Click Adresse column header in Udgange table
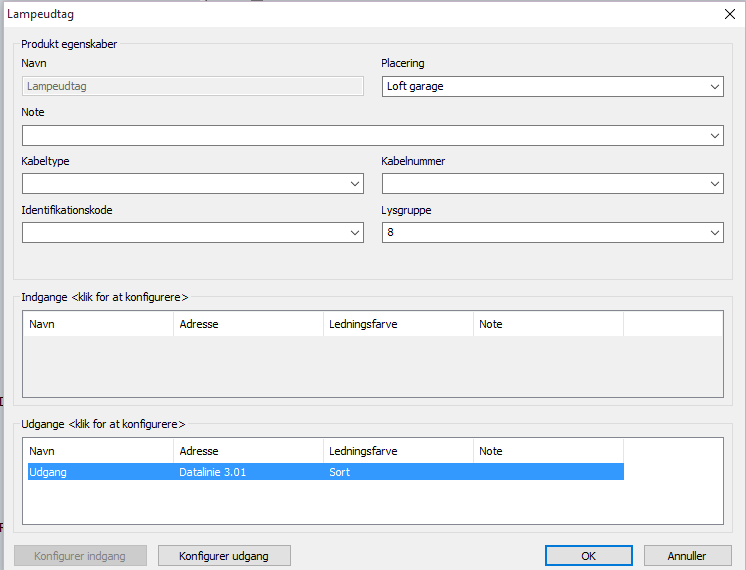Viewport: 746px width, 570px height. 248,451
